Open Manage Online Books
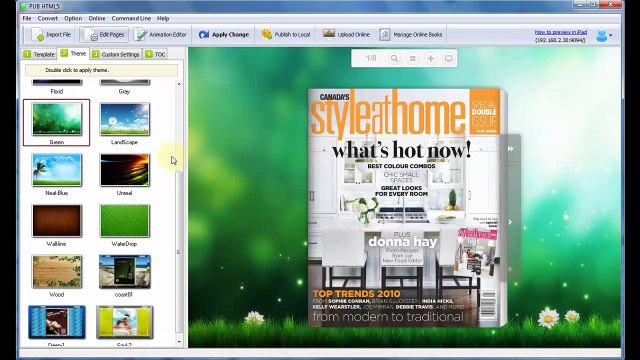 click(411, 35)
